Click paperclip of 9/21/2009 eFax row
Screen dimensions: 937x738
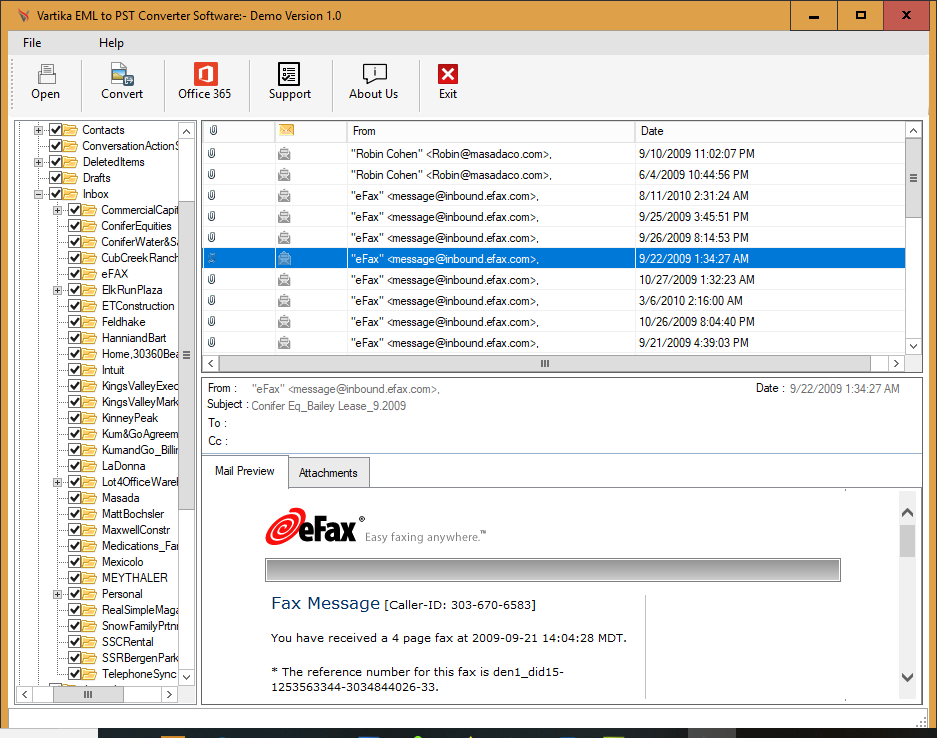212,342
